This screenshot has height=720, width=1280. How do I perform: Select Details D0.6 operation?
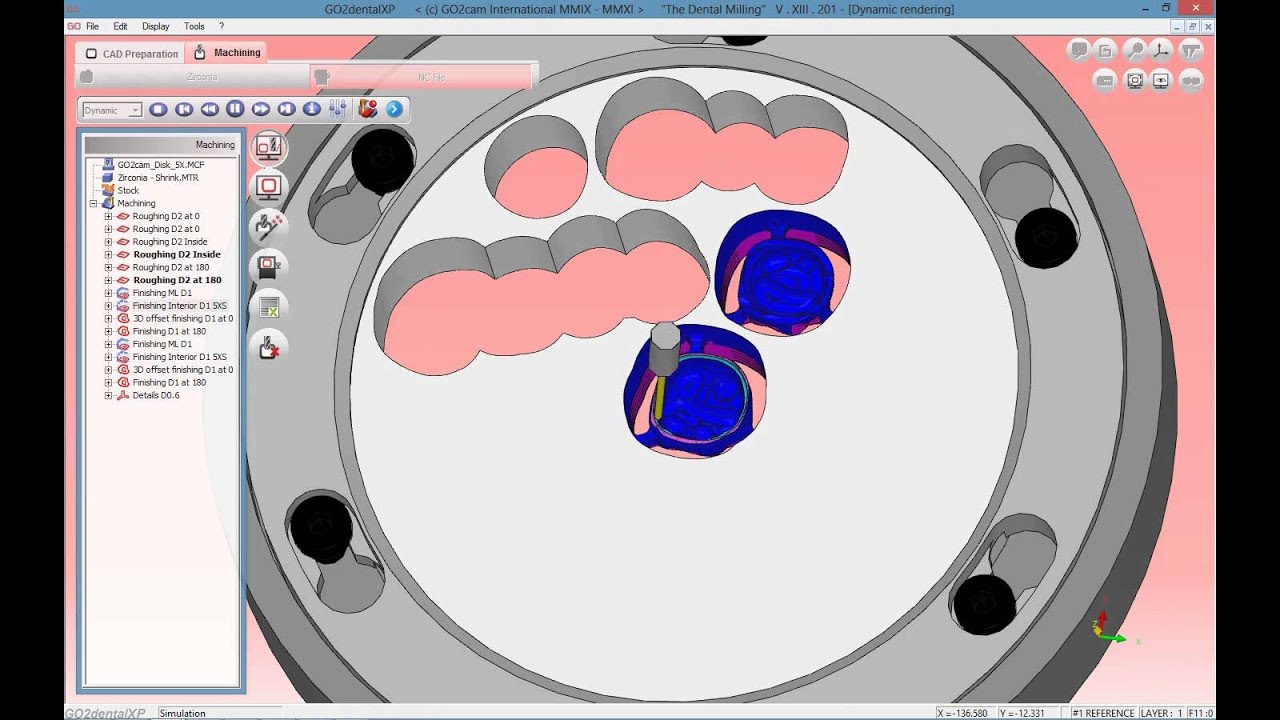pos(156,395)
